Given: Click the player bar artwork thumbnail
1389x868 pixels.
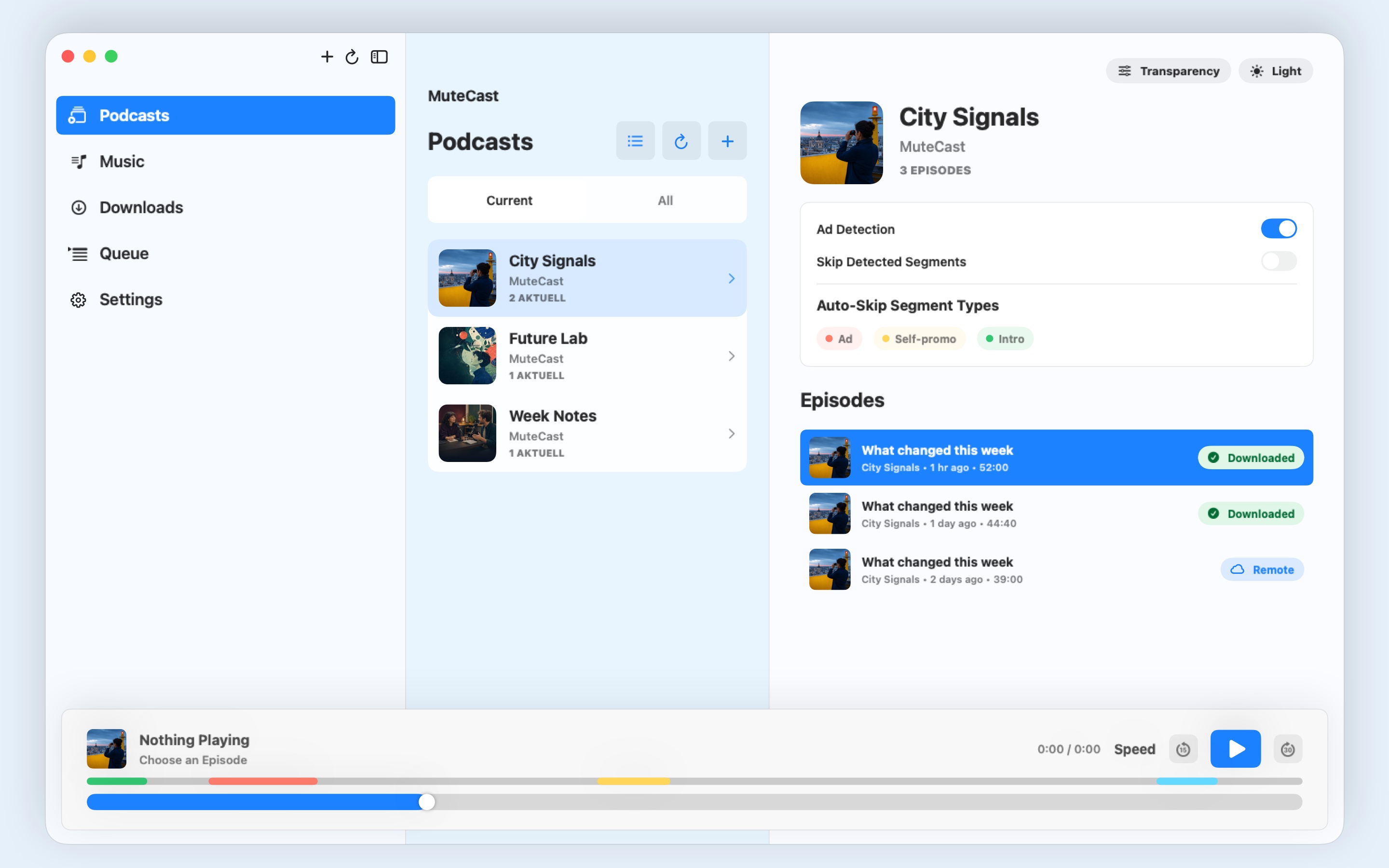Looking at the screenshot, I should coord(106,748).
